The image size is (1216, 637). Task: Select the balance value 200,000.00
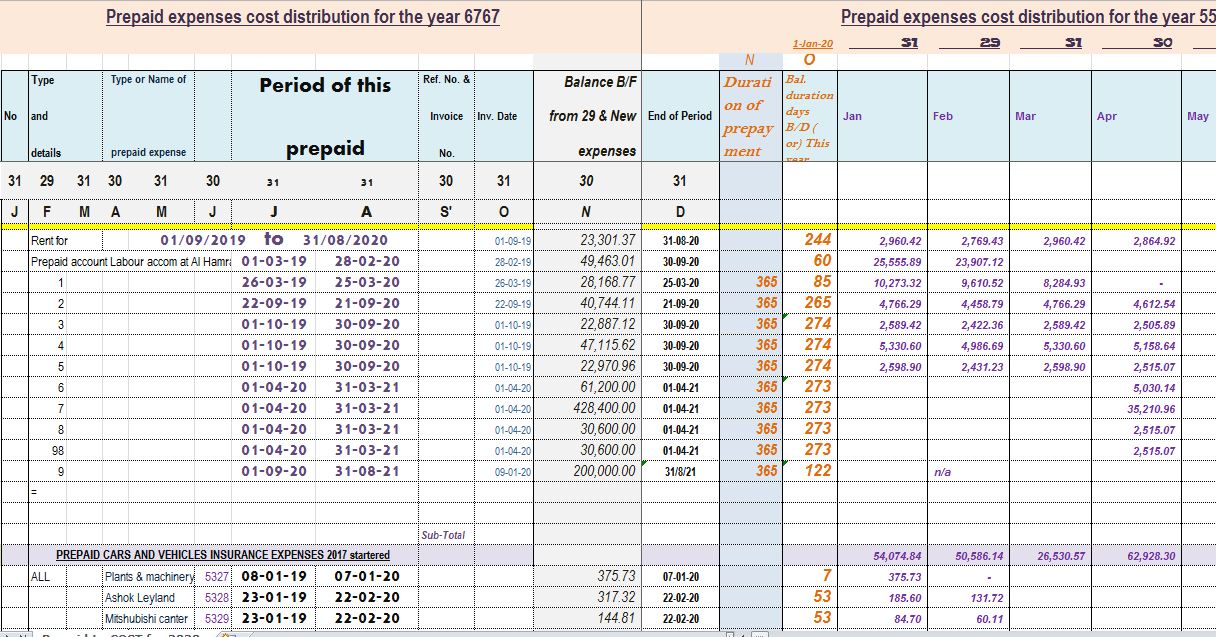(x=604, y=471)
